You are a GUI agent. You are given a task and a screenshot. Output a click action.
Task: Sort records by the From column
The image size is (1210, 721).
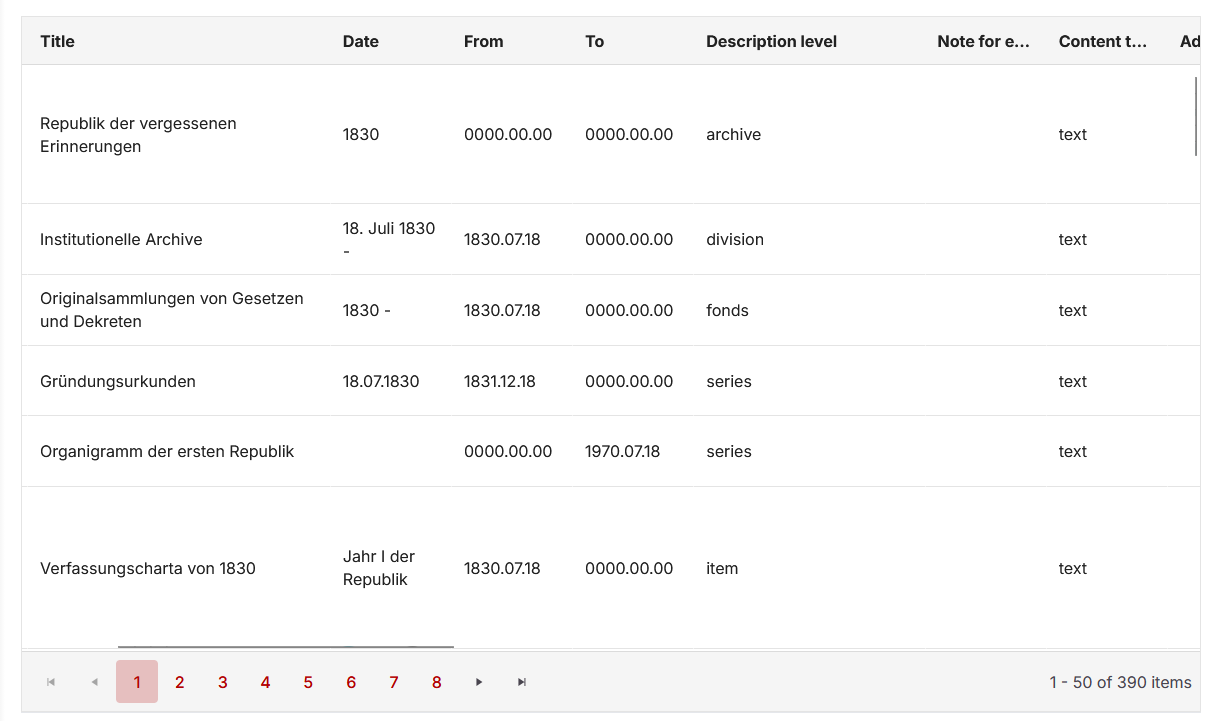tap(483, 41)
